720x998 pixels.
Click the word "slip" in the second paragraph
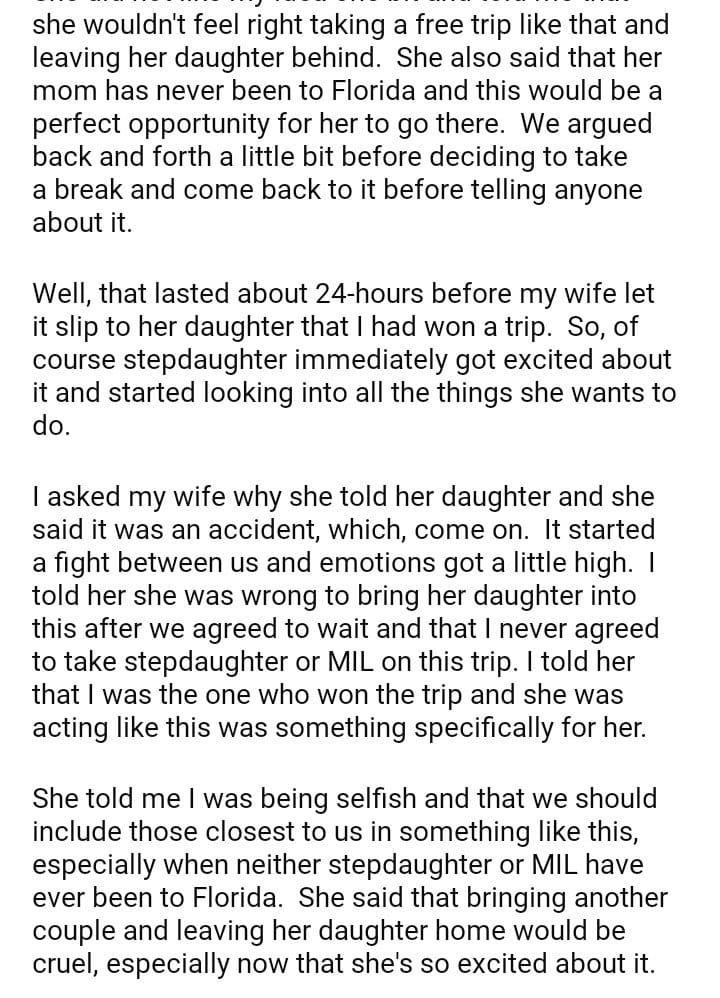[x=83, y=327]
